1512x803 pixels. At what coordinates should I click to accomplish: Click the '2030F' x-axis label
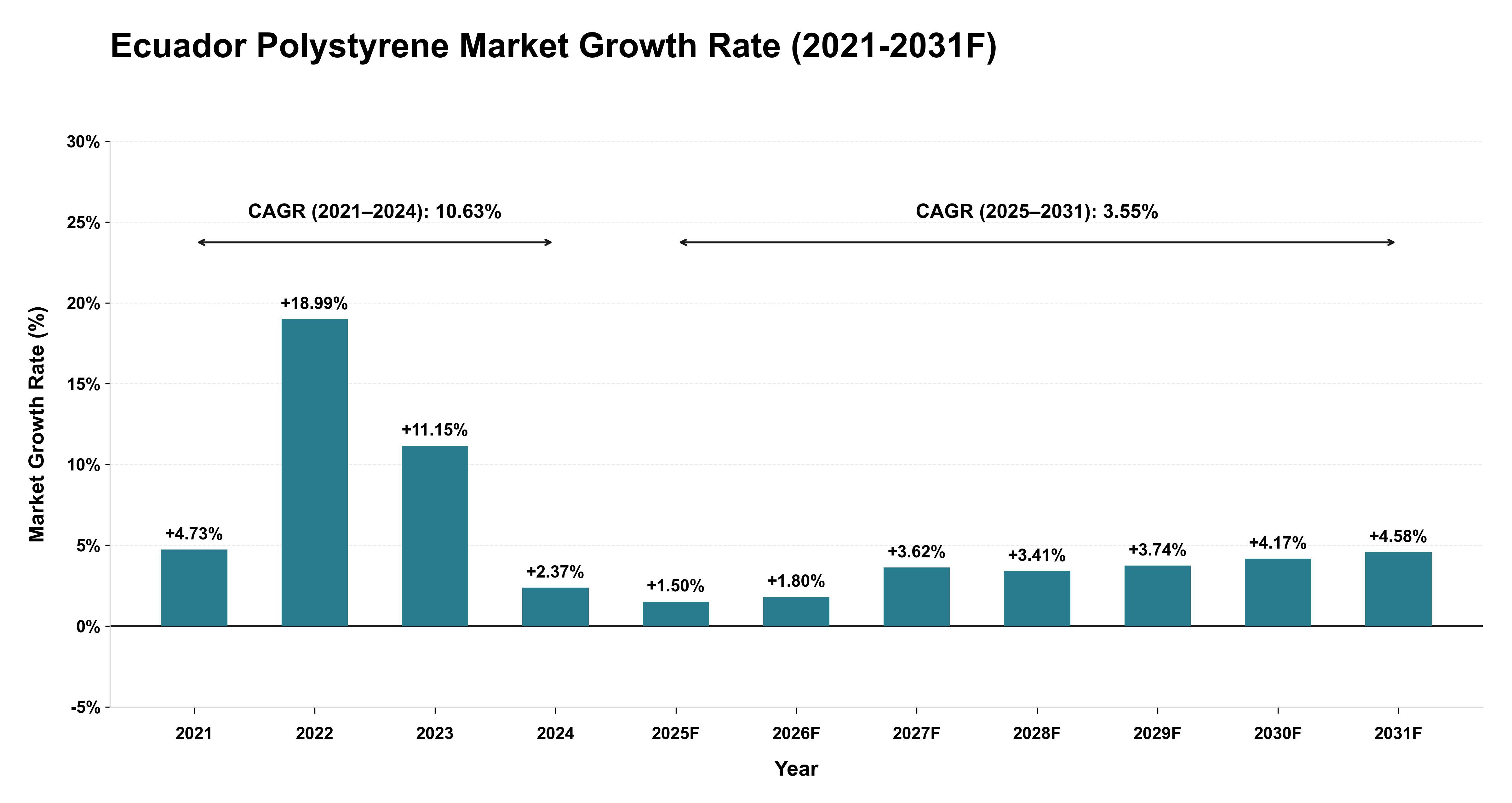point(1278,734)
